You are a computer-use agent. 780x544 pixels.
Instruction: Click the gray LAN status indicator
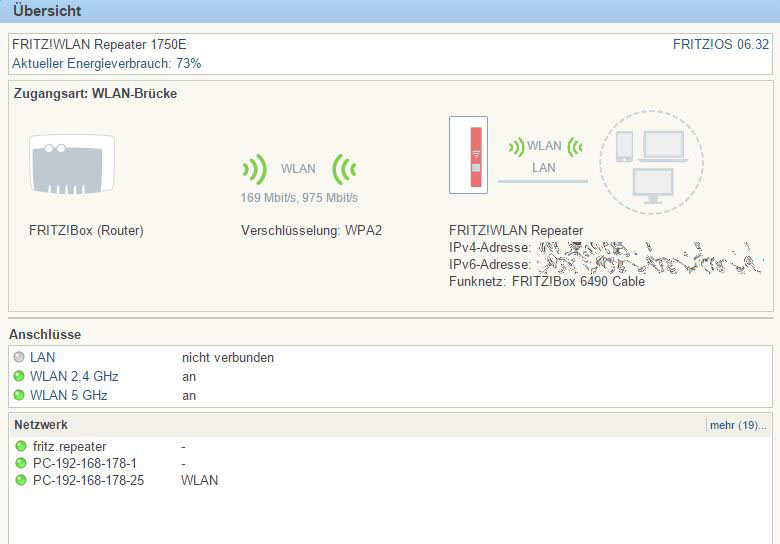(x=19, y=357)
